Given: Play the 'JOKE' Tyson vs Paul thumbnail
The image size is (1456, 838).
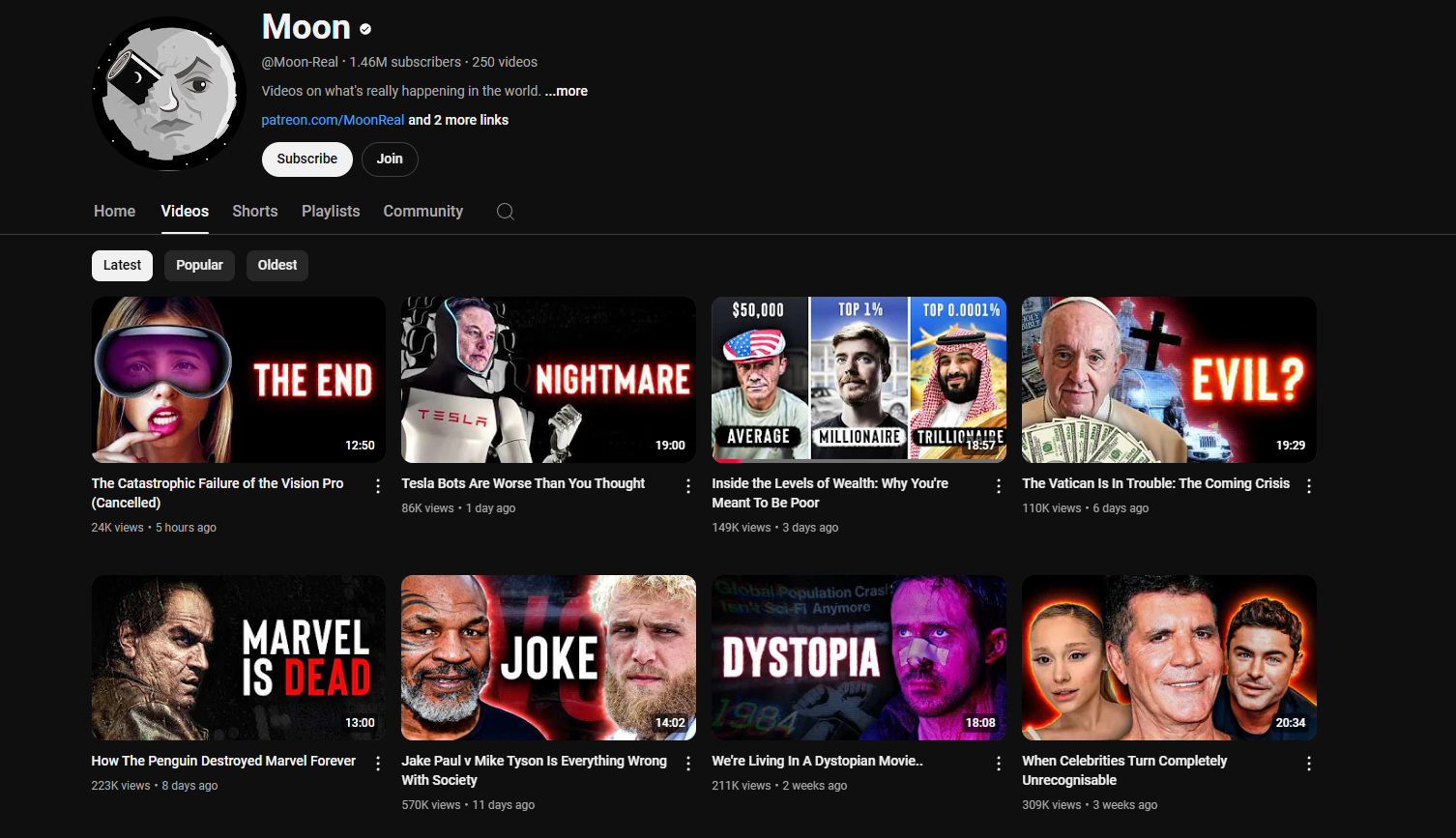Looking at the screenshot, I should [548, 657].
